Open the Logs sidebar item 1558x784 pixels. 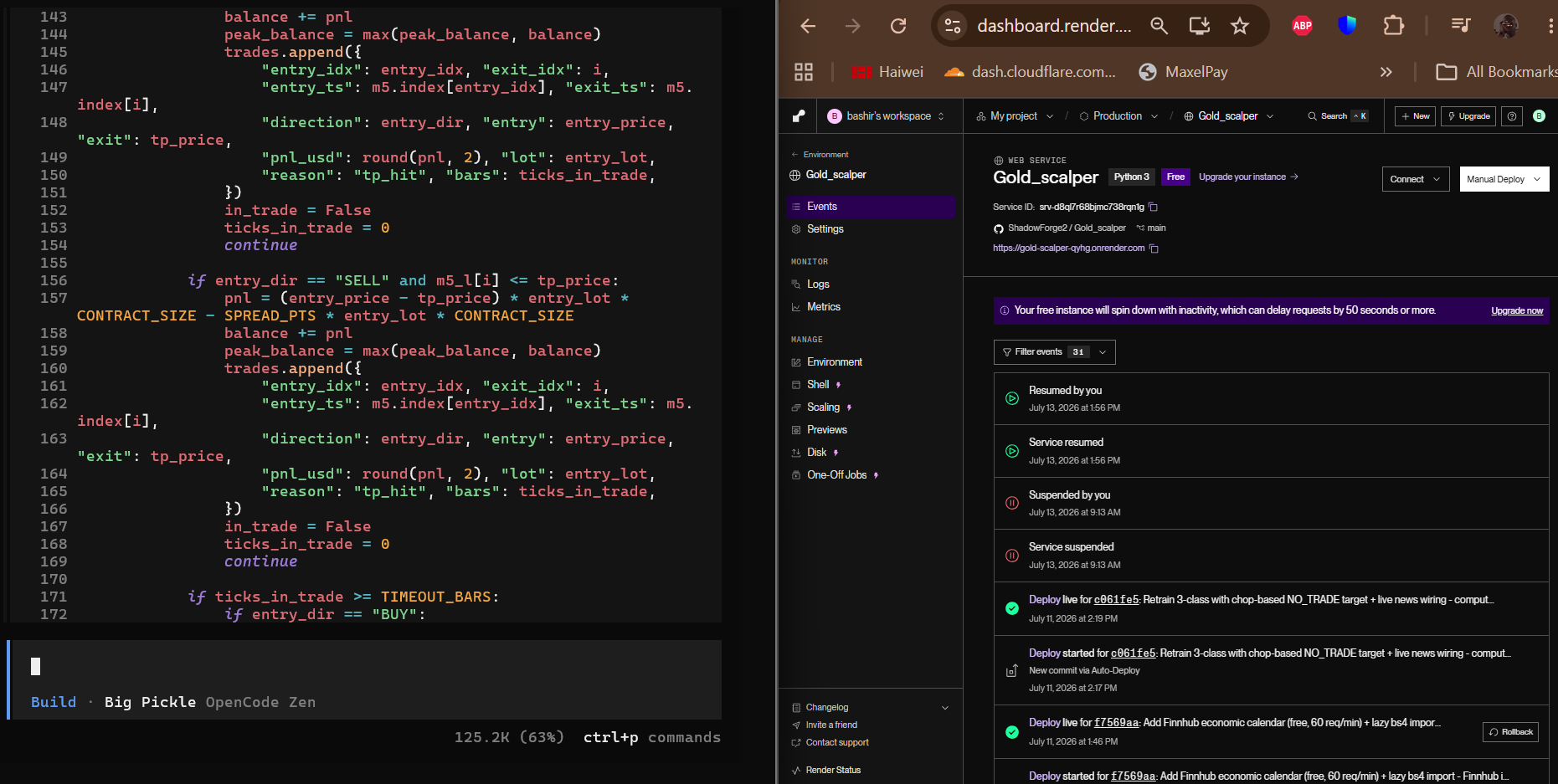tap(871, 284)
